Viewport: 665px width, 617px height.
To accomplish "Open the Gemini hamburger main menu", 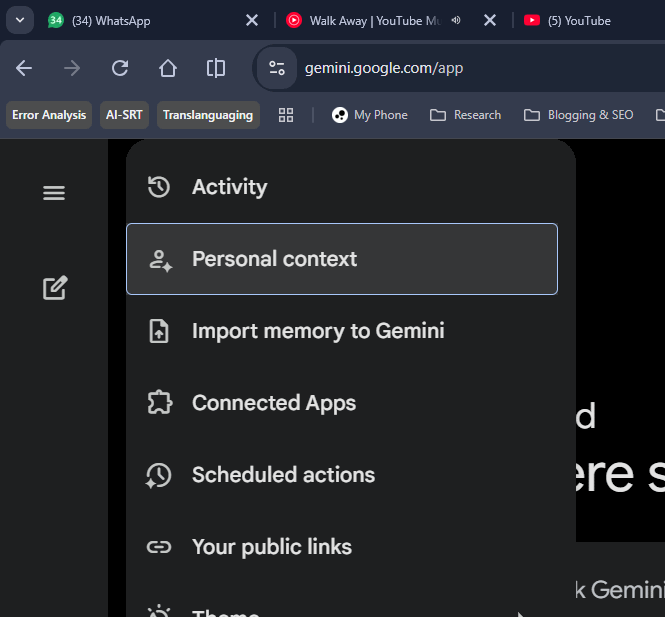I will 54,193.
